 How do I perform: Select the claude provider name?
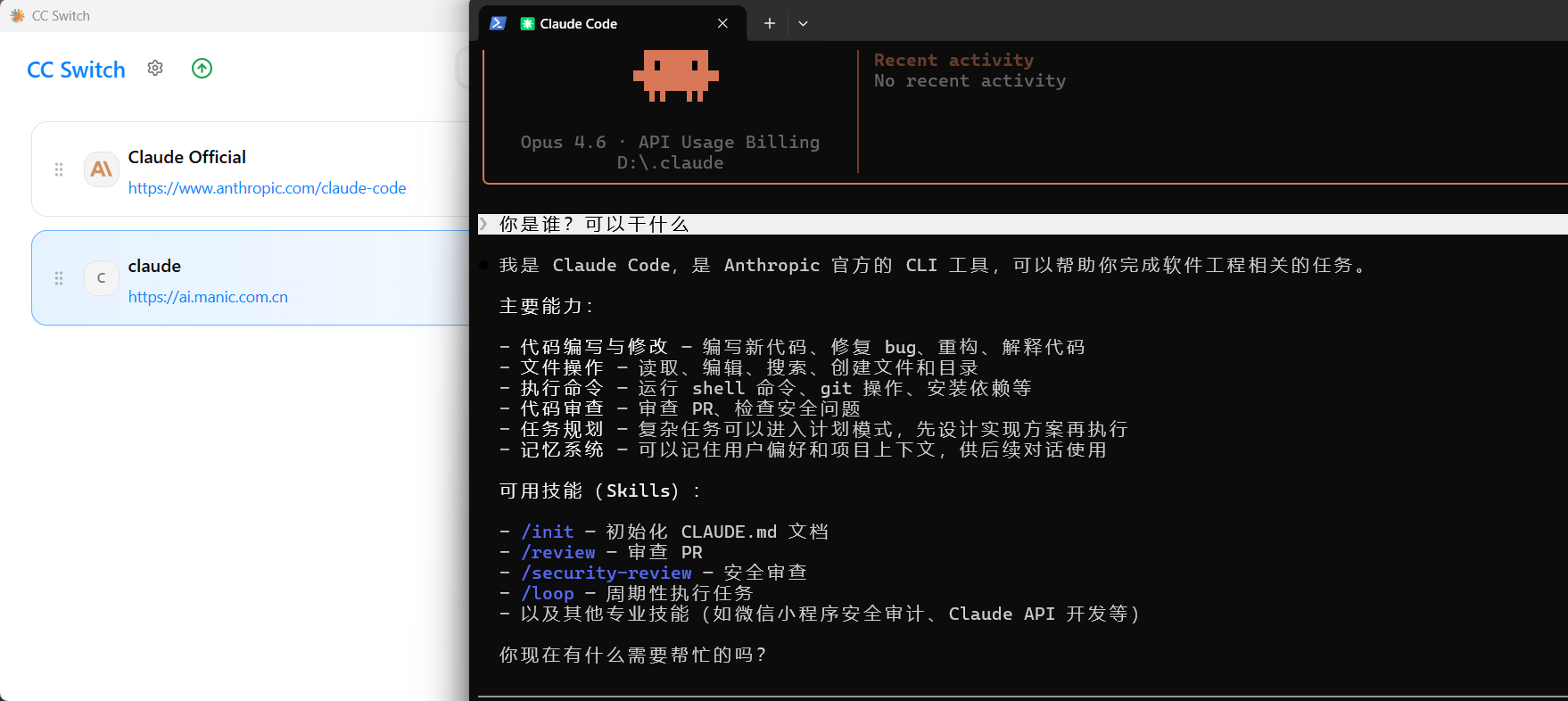154,266
